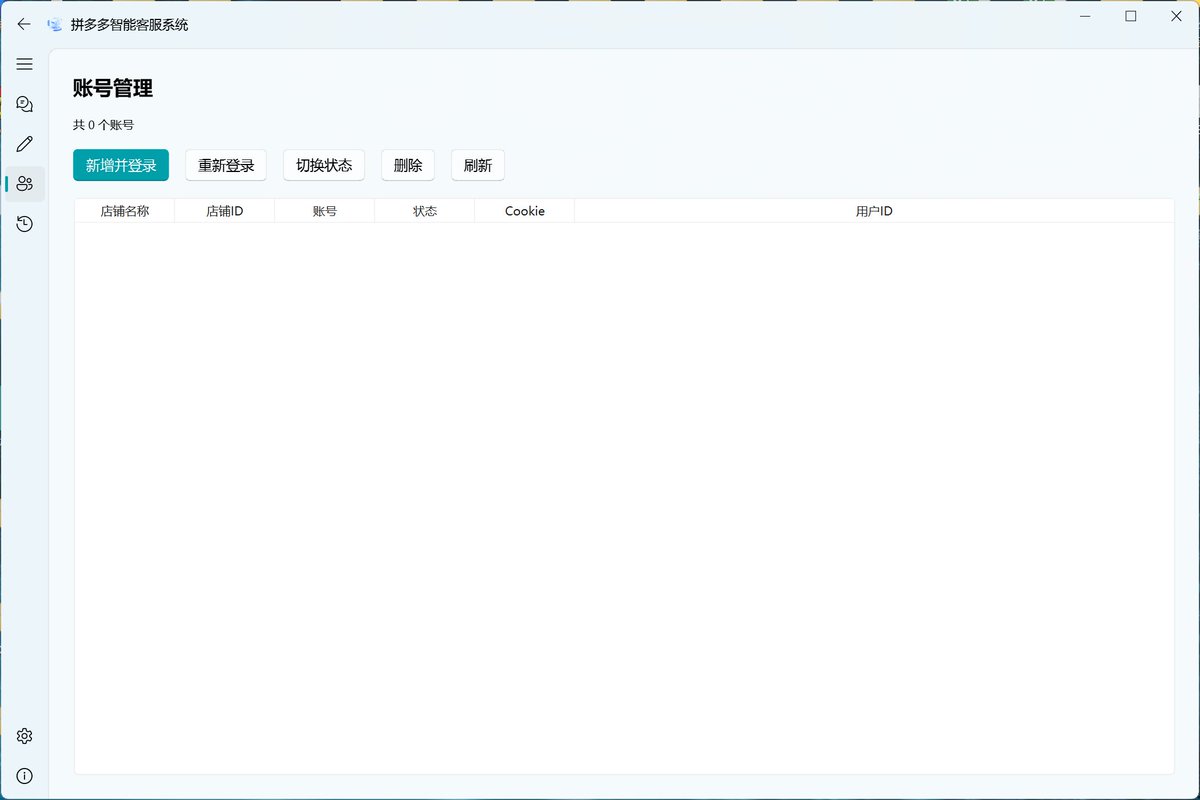Click the back arrow in title bar

[x=24, y=24]
